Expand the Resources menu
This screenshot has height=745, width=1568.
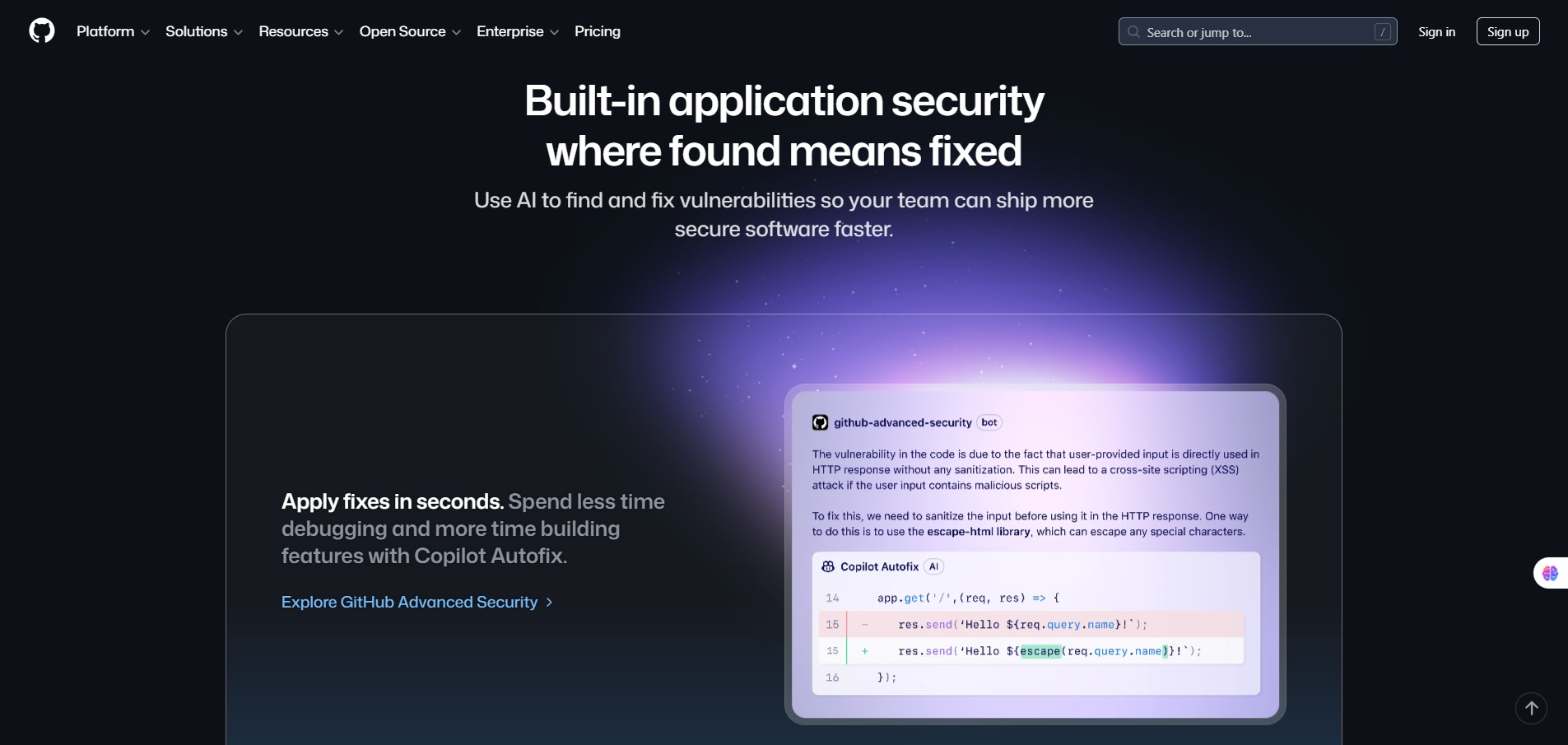tap(301, 31)
